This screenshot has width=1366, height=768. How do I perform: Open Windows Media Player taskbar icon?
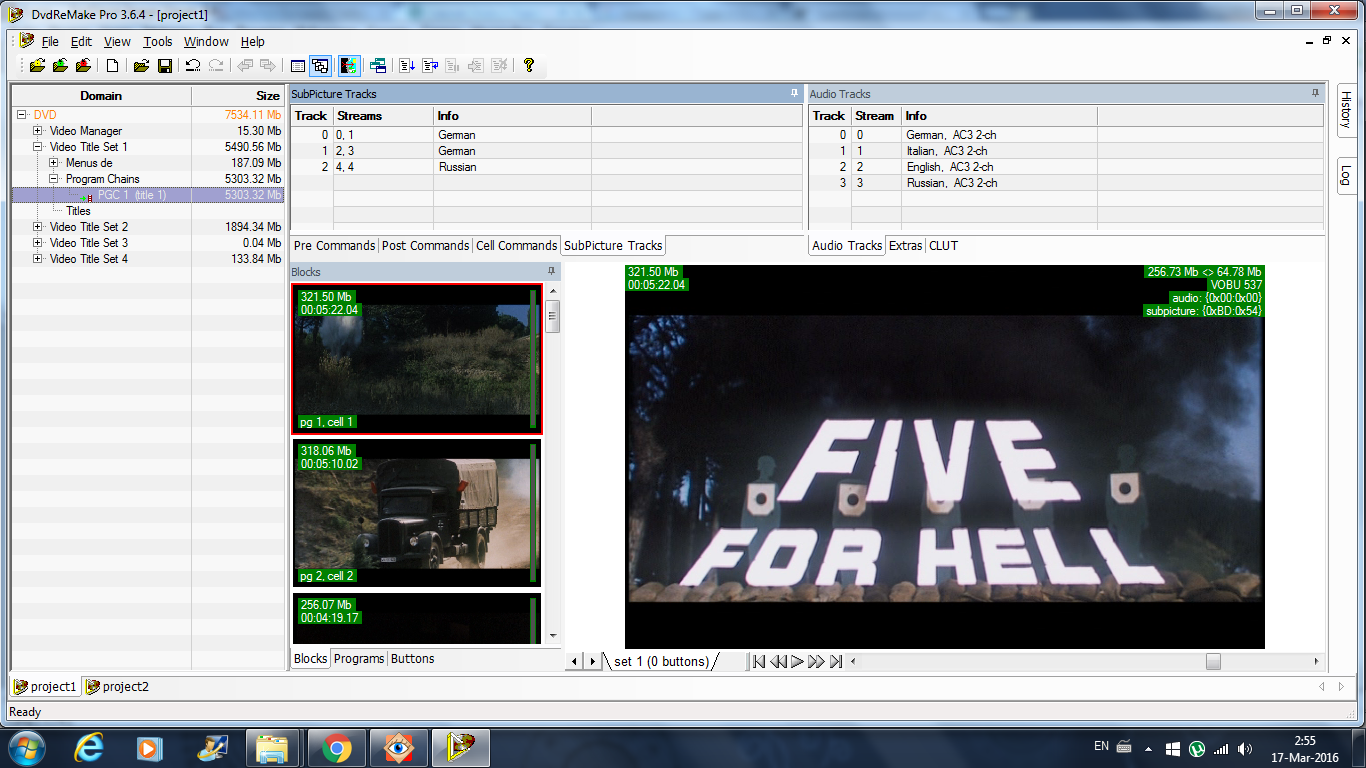(150, 748)
